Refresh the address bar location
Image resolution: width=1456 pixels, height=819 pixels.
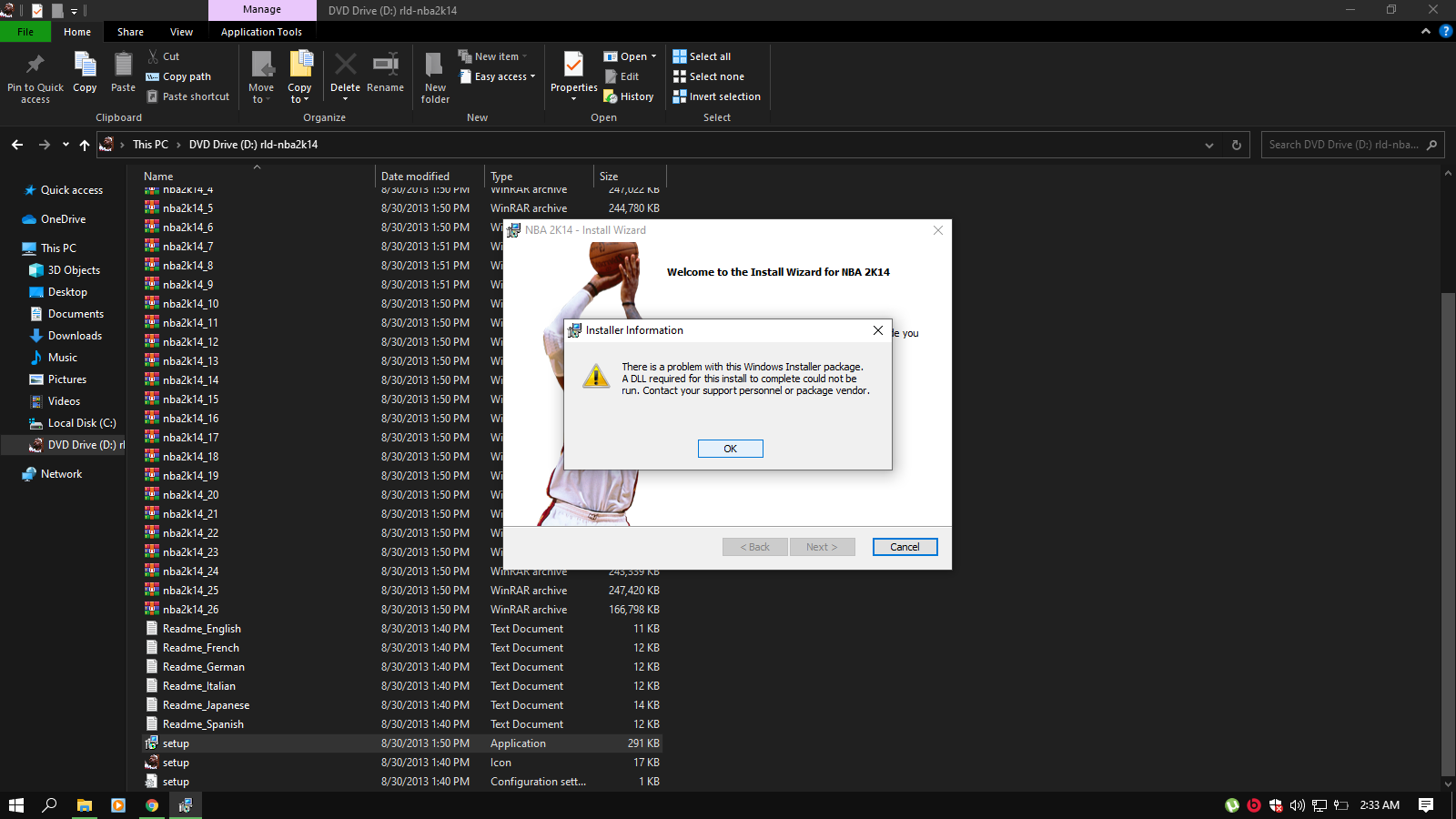(1236, 145)
